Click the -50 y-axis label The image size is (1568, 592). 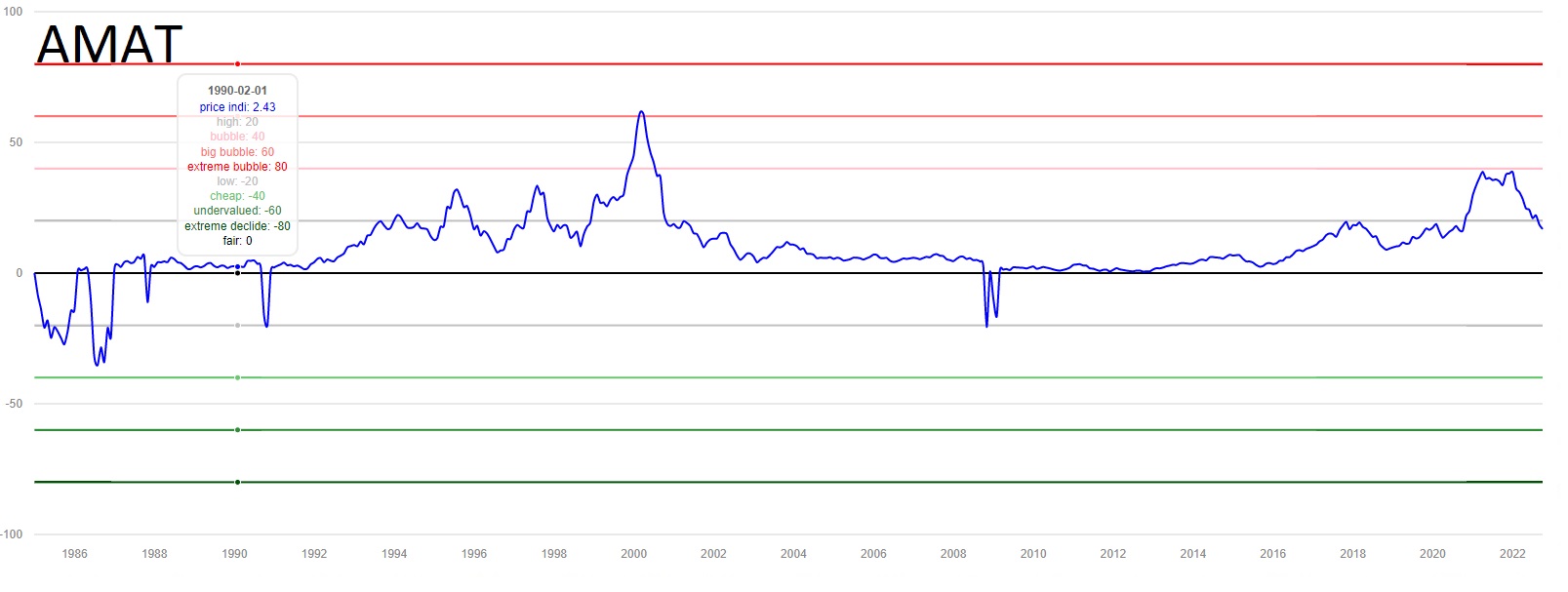[14, 404]
